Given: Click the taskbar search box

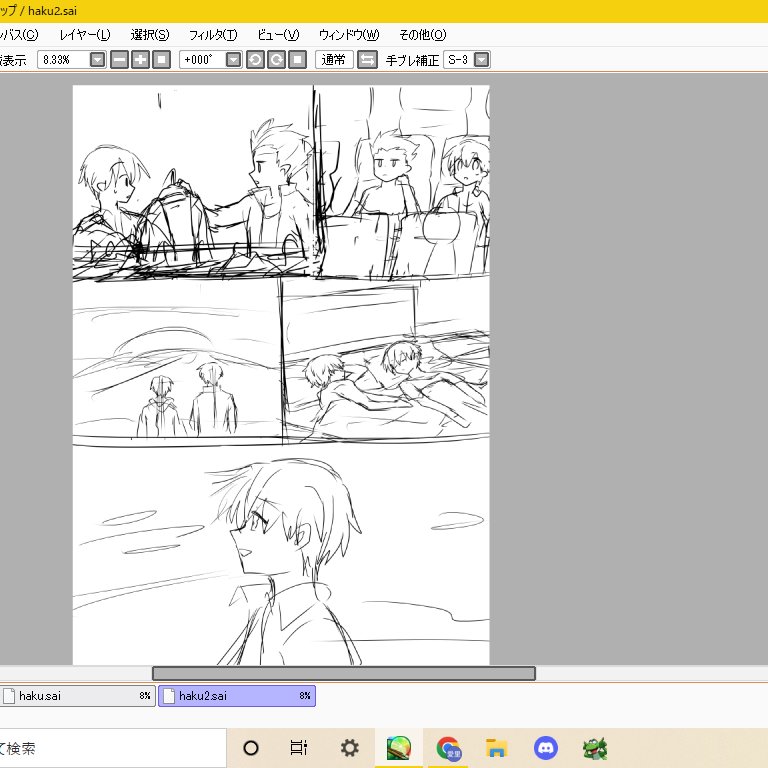Looking at the screenshot, I should [113, 748].
